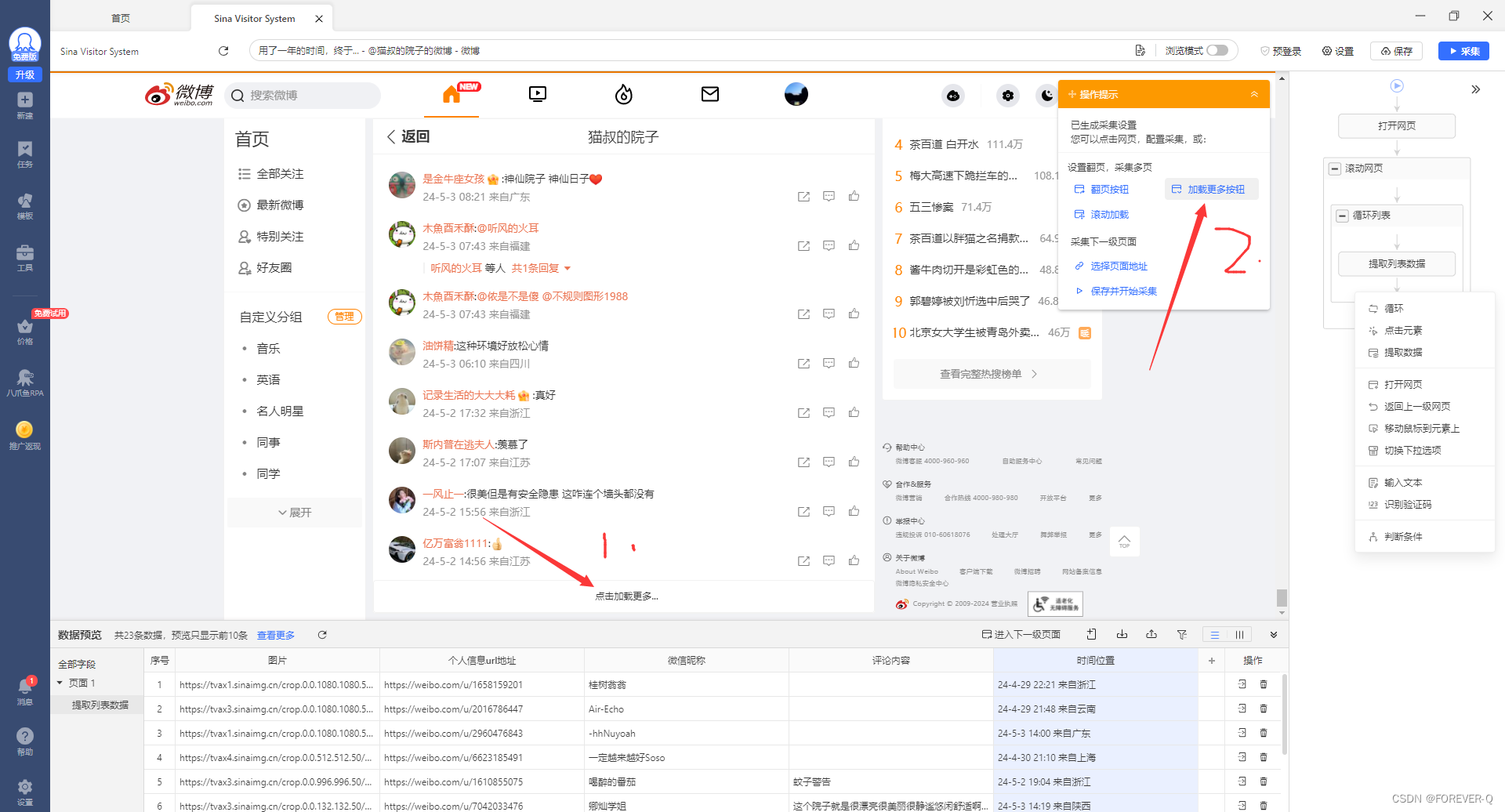Click the 查看更多 data link
The width and height of the screenshot is (1505, 812).
pyautogui.click(x=276, y=635)
